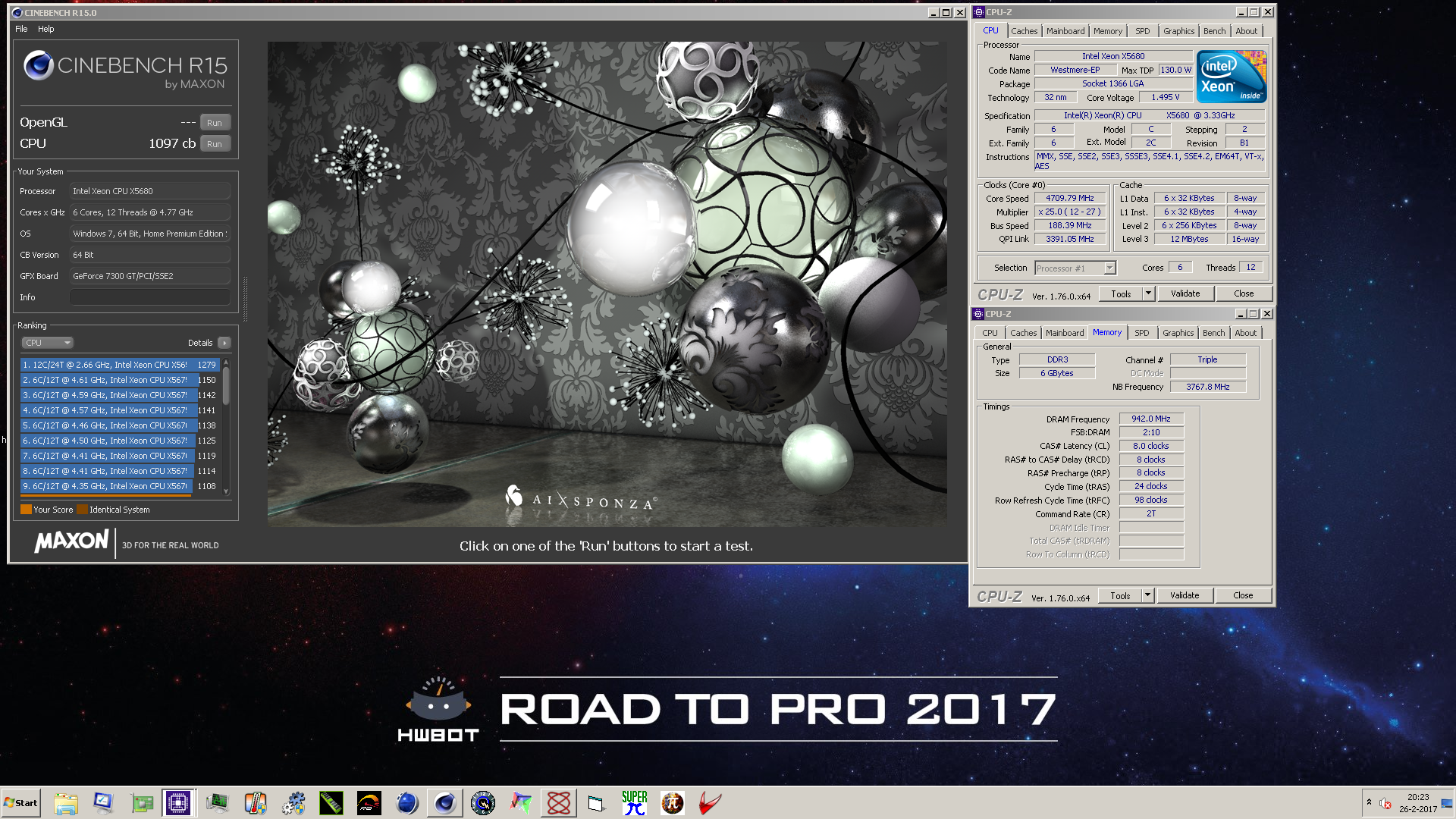Launch the thermometer temperature taskbar icon
This screenshot has width=1456, height=819.
256,803
